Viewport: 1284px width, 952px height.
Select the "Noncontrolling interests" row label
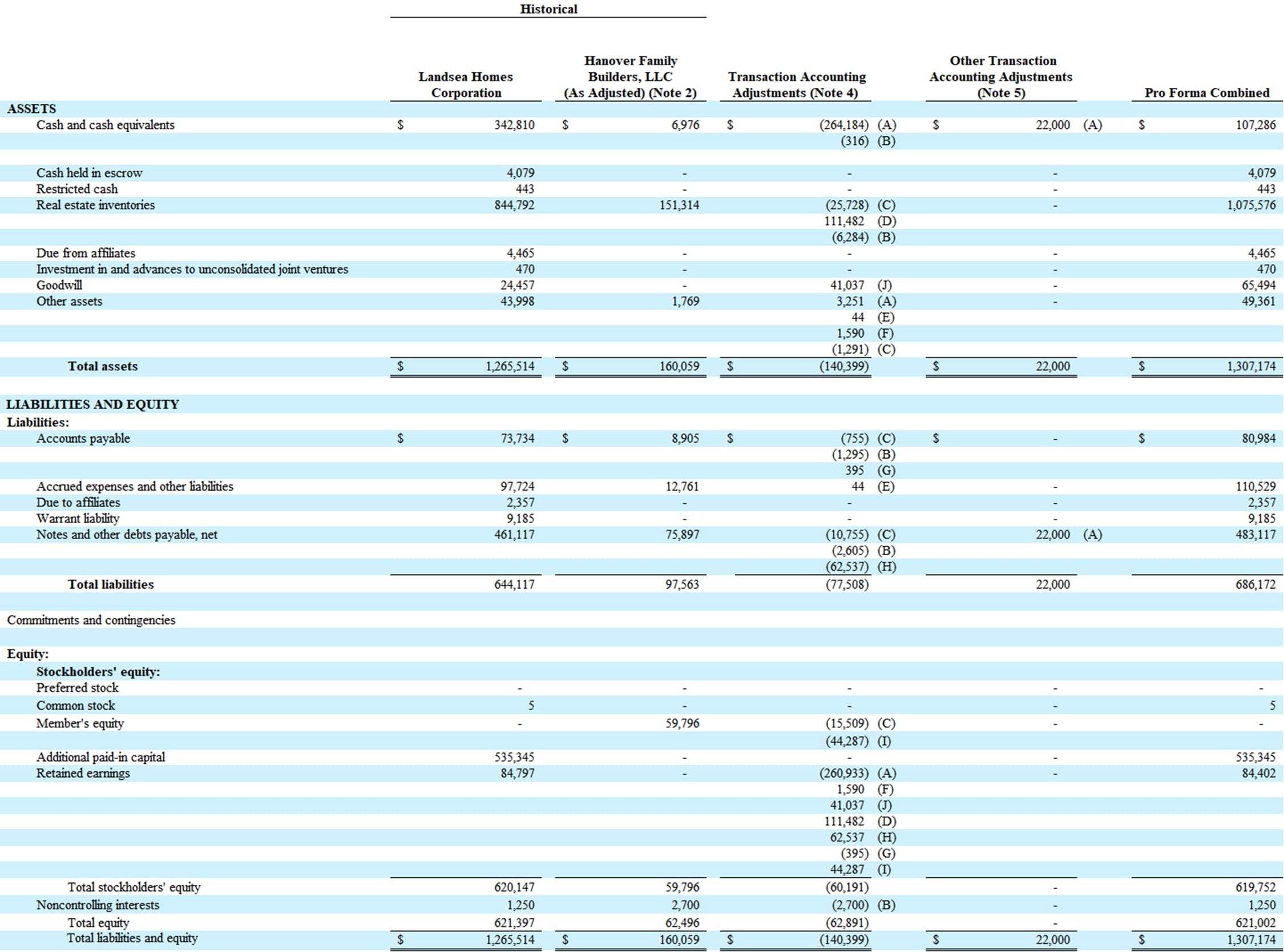pyautogui.click(x=98, y=905)
